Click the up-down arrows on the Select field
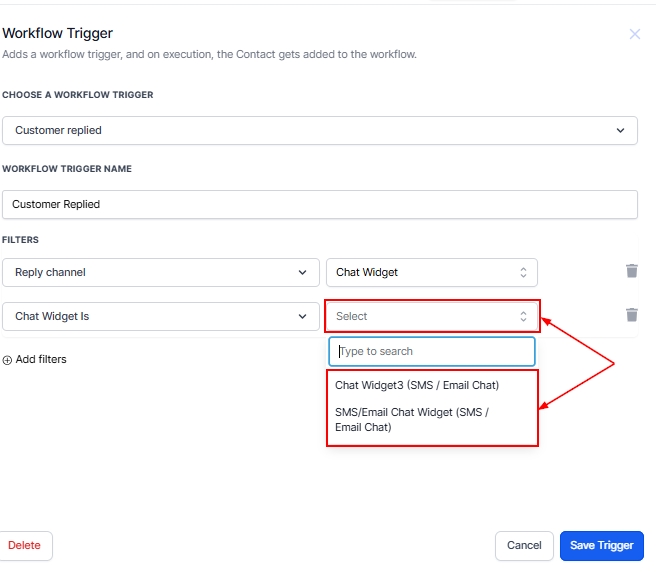The height and width of the screenshot is (572, 656). [522, 316]
